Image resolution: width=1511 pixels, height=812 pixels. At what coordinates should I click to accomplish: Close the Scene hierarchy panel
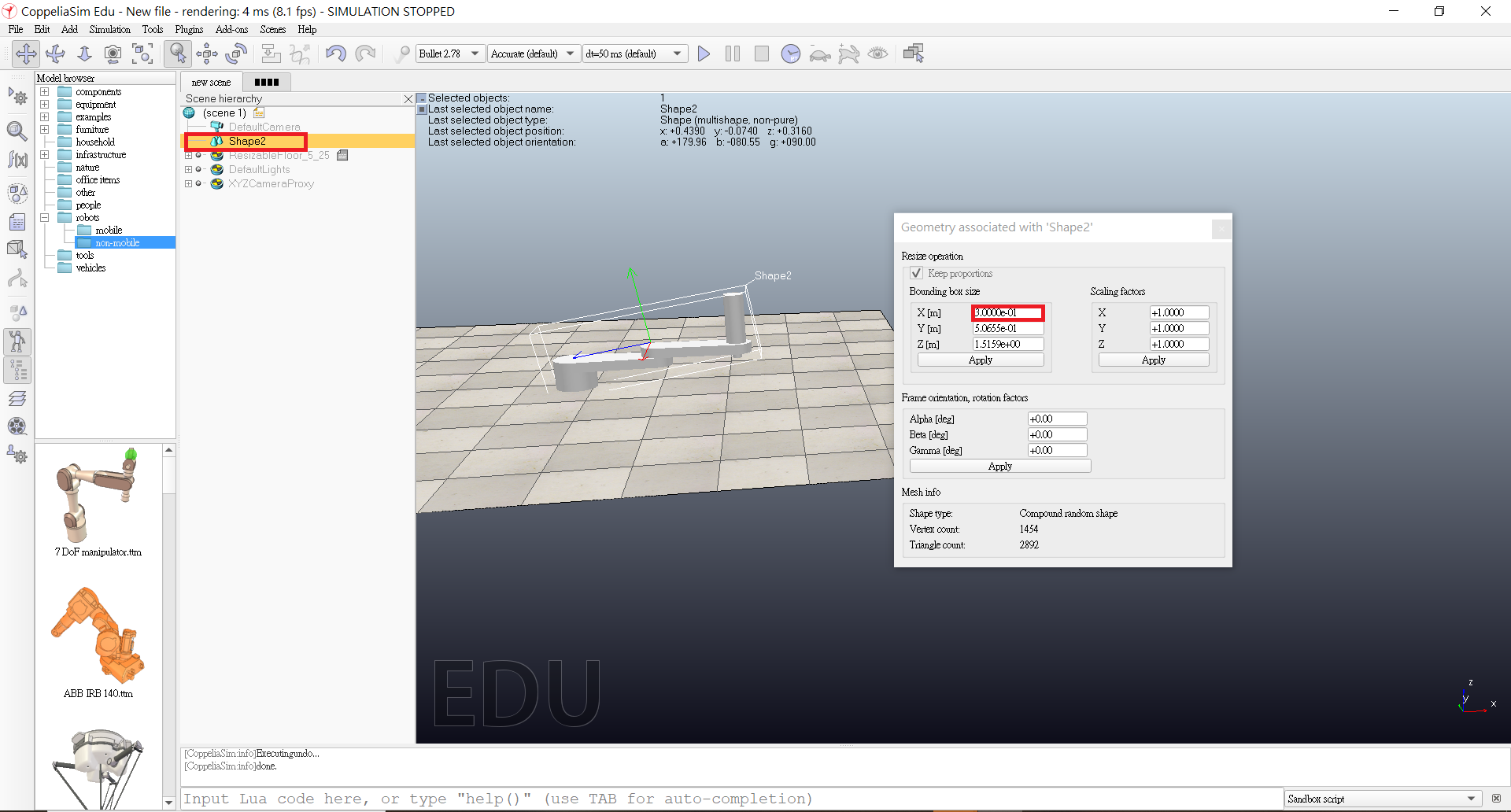pyautogui.click(x=408, y=99)
